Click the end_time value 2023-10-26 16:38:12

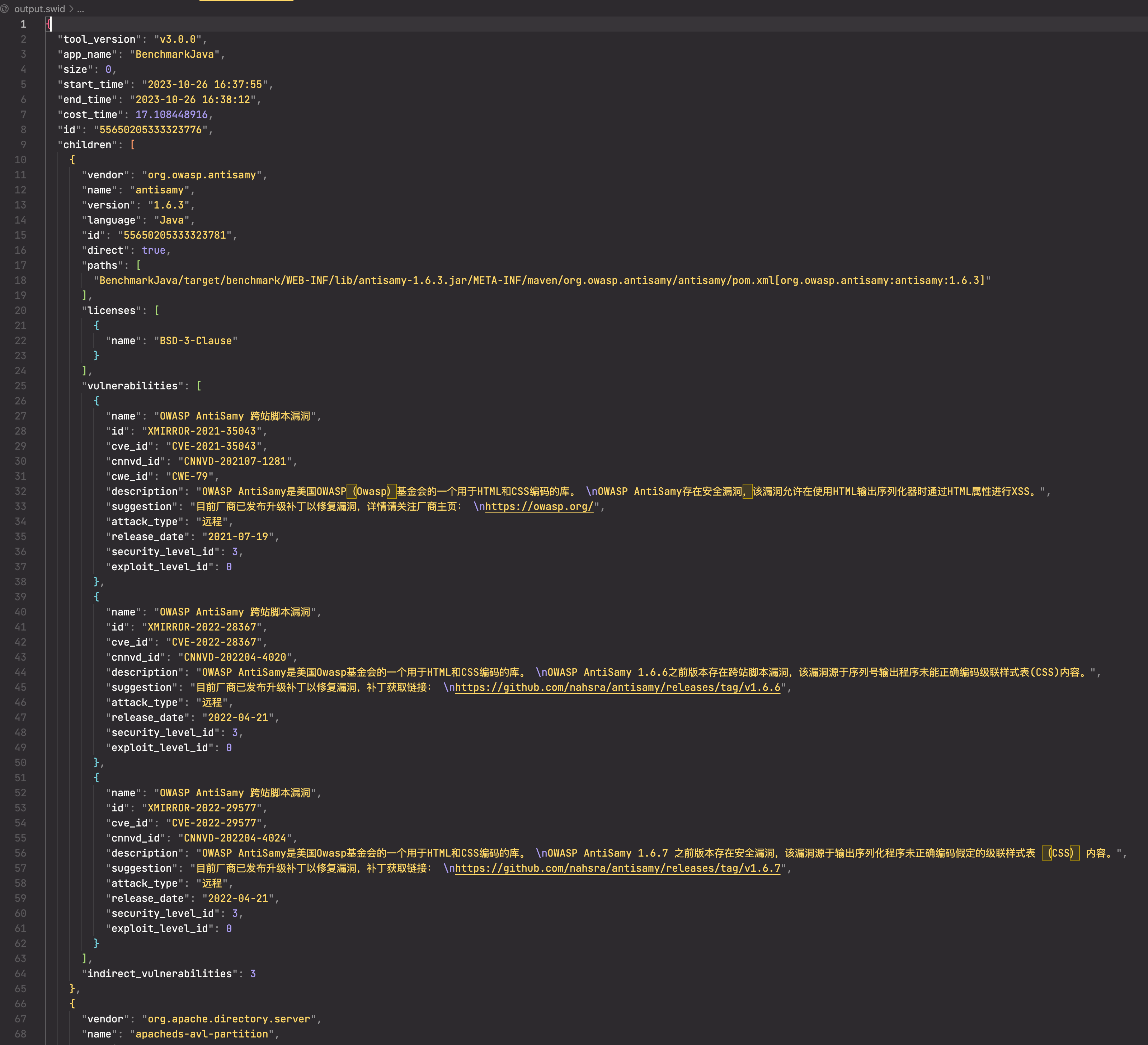[193, 99]
